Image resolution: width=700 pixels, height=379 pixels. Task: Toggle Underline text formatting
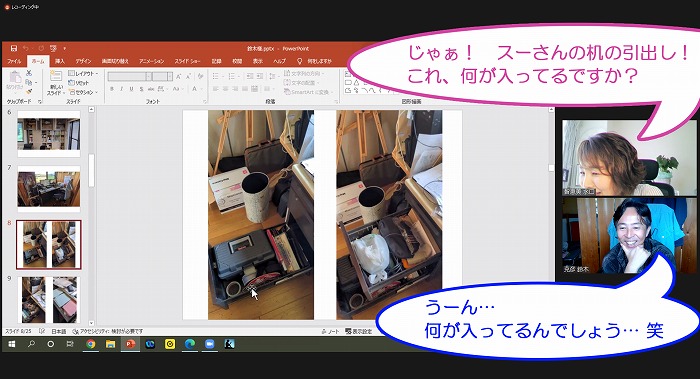131,89
